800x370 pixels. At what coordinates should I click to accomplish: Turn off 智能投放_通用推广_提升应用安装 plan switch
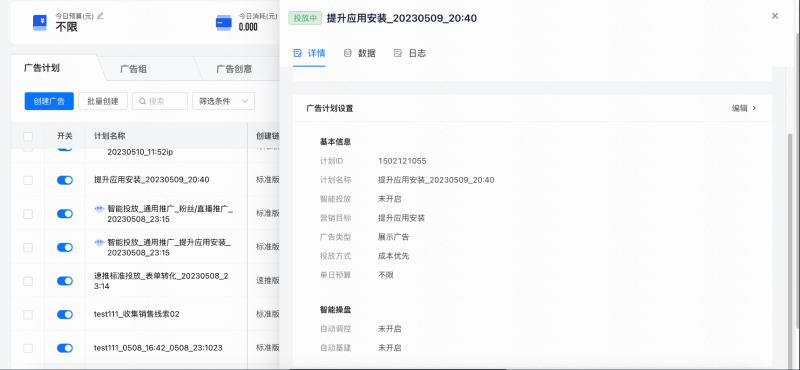tap(65, 248)
